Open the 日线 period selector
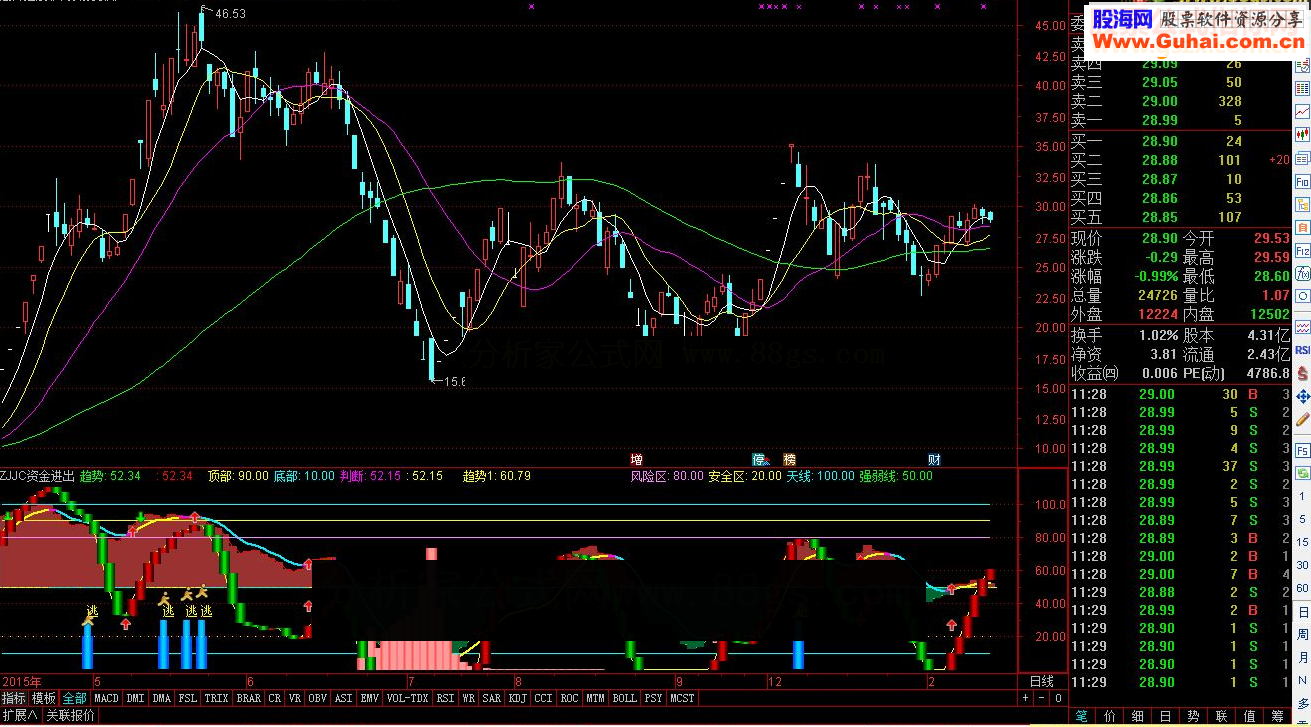1311x727 pixels. point(1041,682)
